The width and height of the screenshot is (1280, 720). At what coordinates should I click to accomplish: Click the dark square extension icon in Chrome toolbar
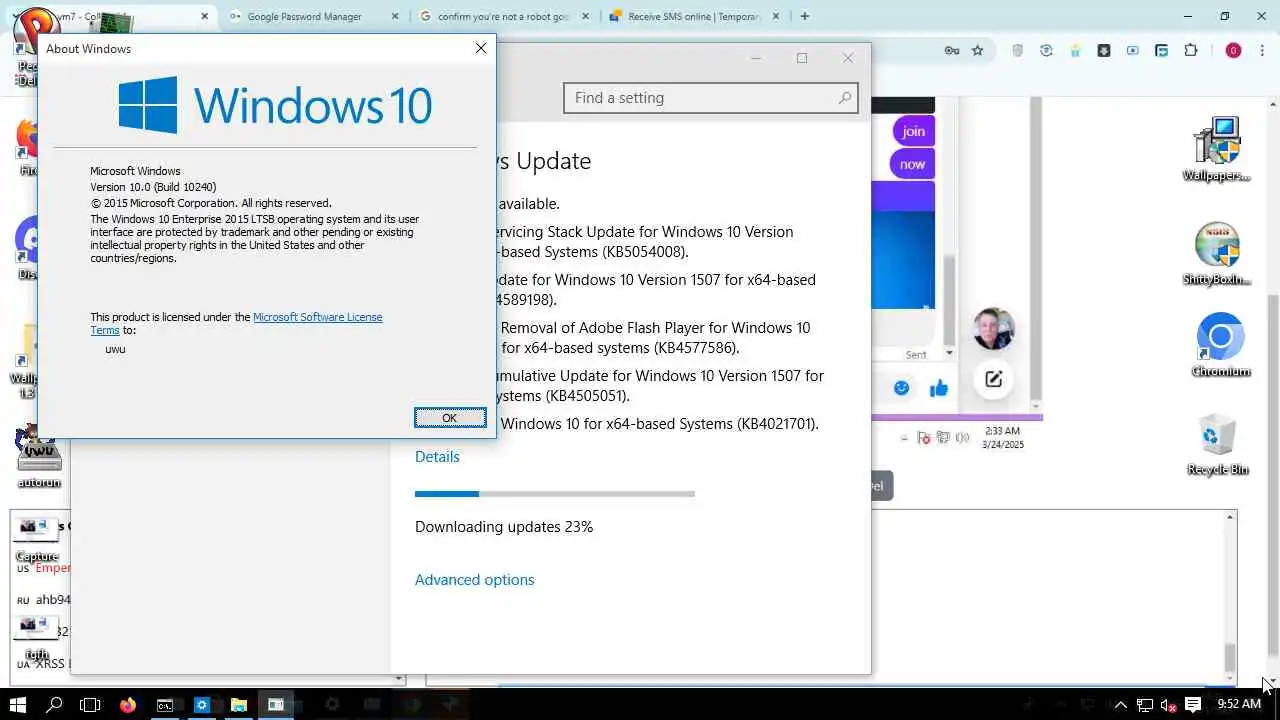pos(1104,51)
